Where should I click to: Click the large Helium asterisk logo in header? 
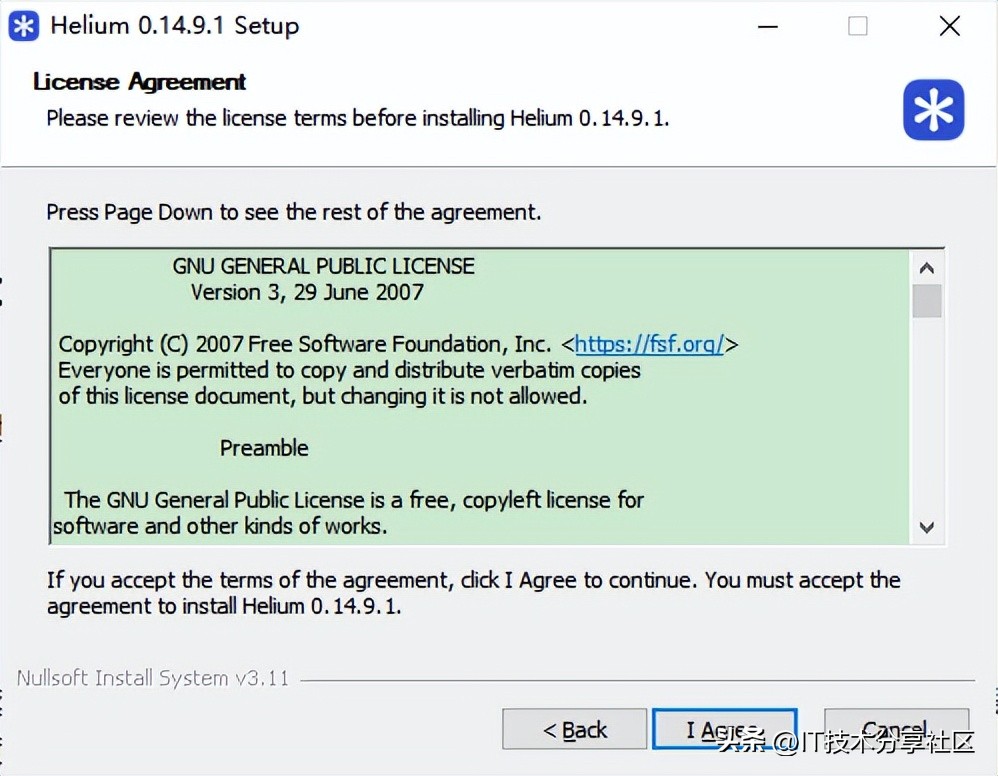pyautogui.click(x=933, y=109)
